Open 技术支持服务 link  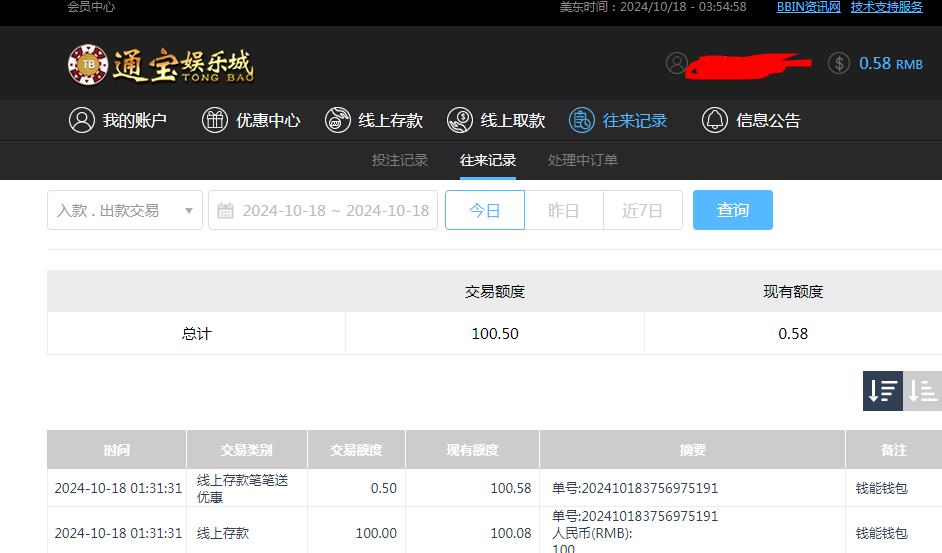click(886, 7)
